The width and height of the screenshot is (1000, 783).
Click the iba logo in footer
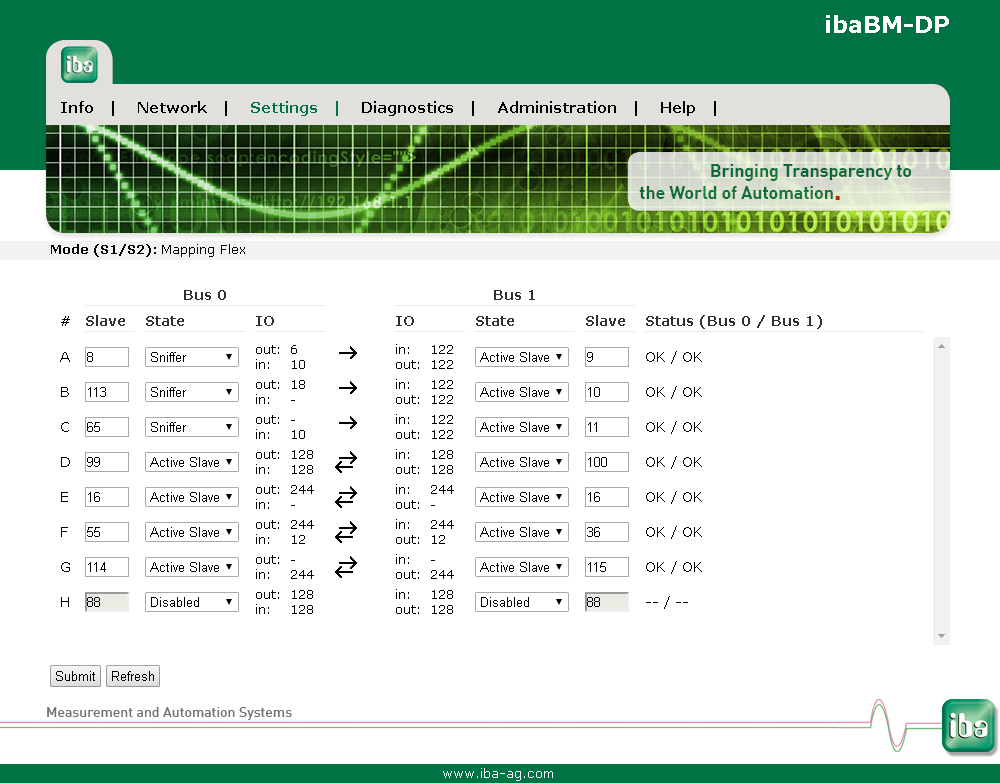pyautogui.click(x=967, y=725)
